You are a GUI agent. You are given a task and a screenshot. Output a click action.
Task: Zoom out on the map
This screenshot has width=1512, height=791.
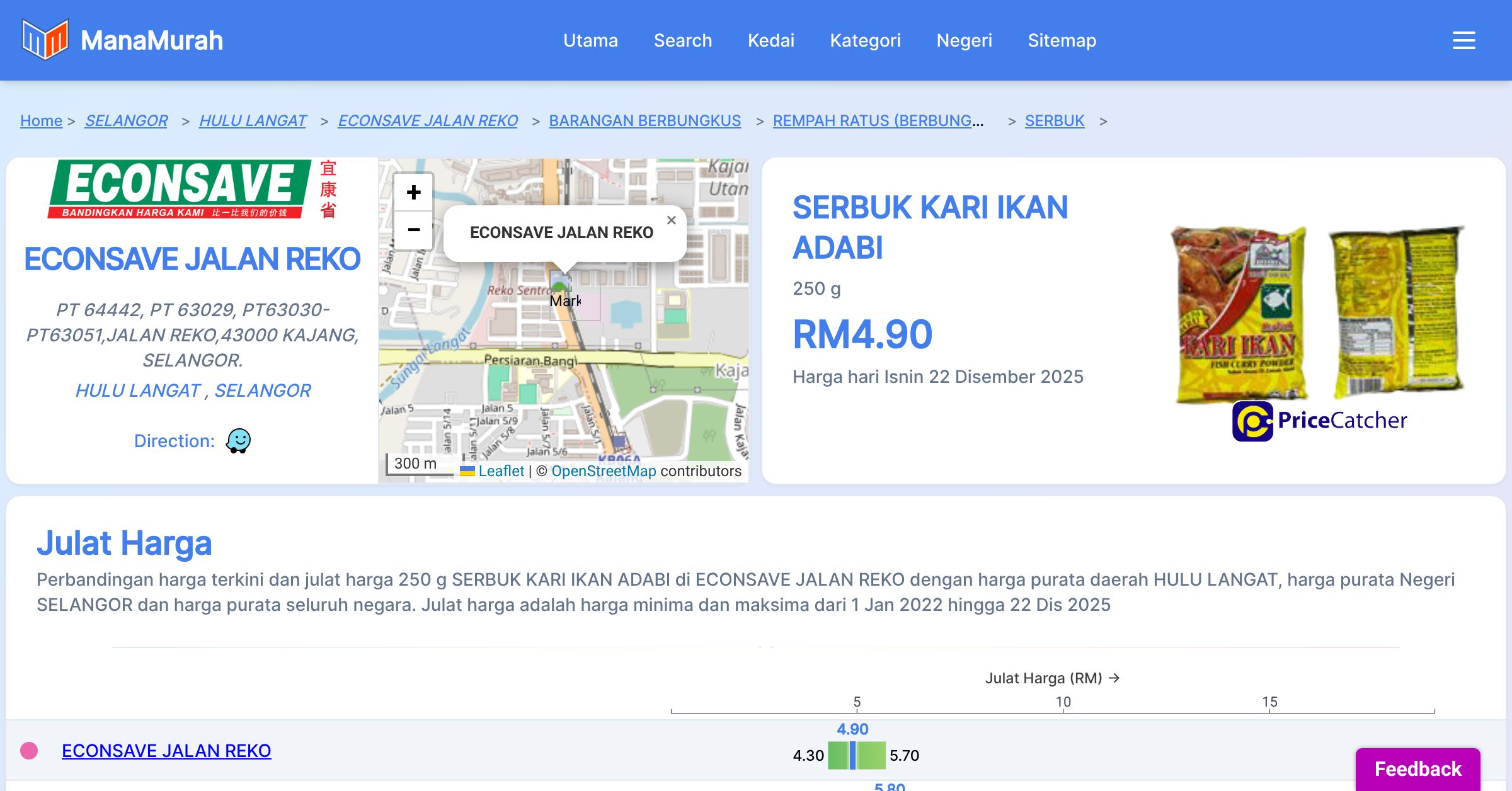coord(413,230)
